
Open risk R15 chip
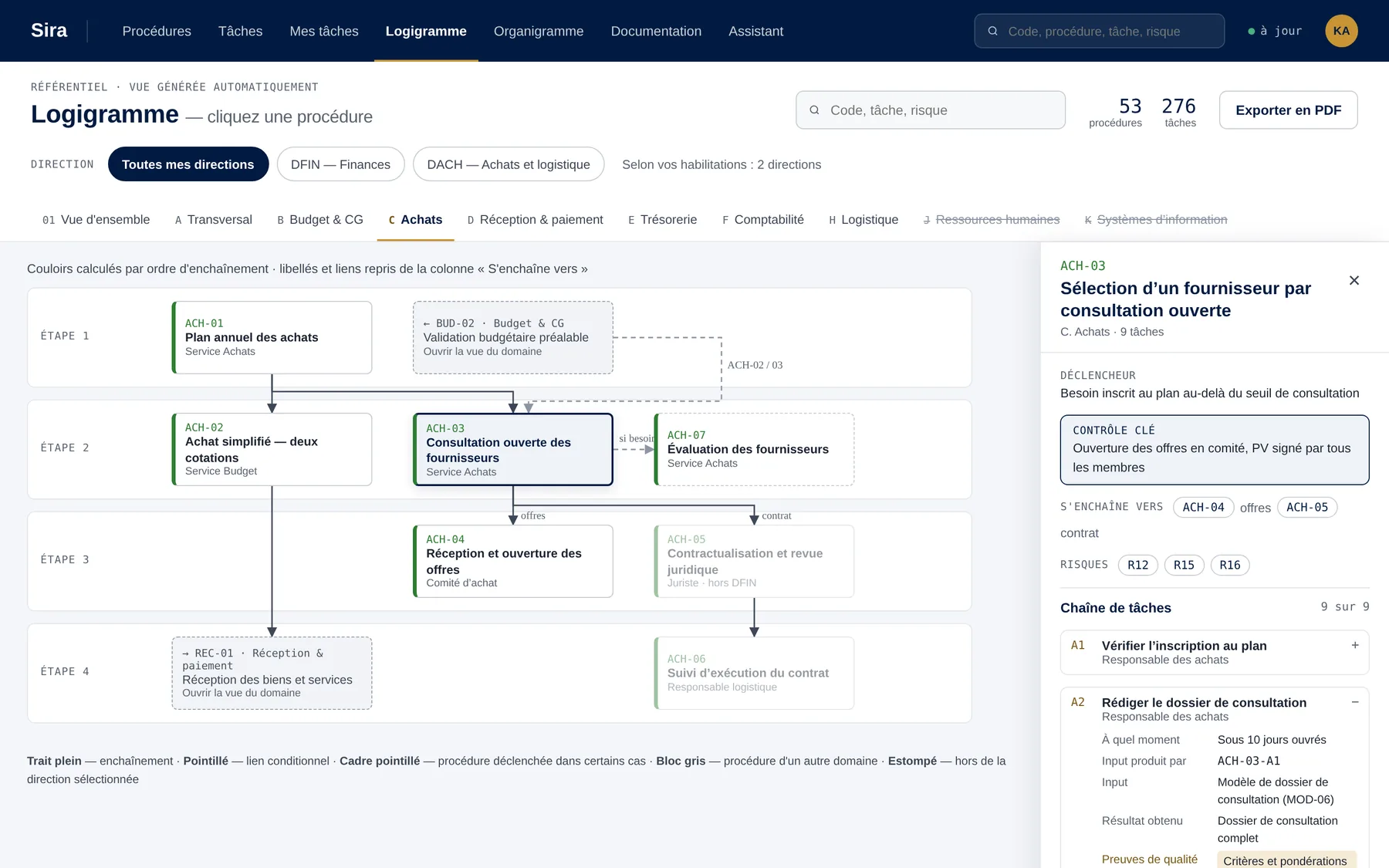click(x=1184, y=565)
